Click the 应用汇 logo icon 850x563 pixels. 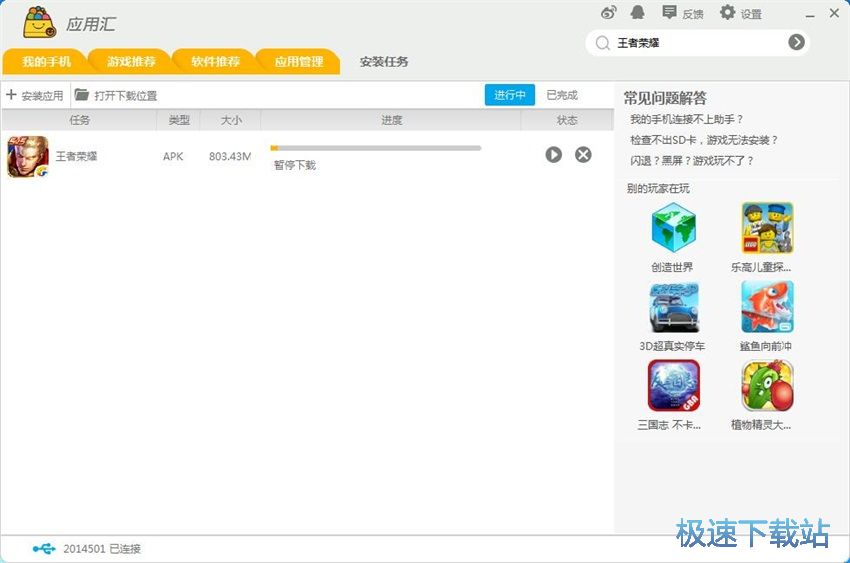pyautogui.click(x=40, y=22)
